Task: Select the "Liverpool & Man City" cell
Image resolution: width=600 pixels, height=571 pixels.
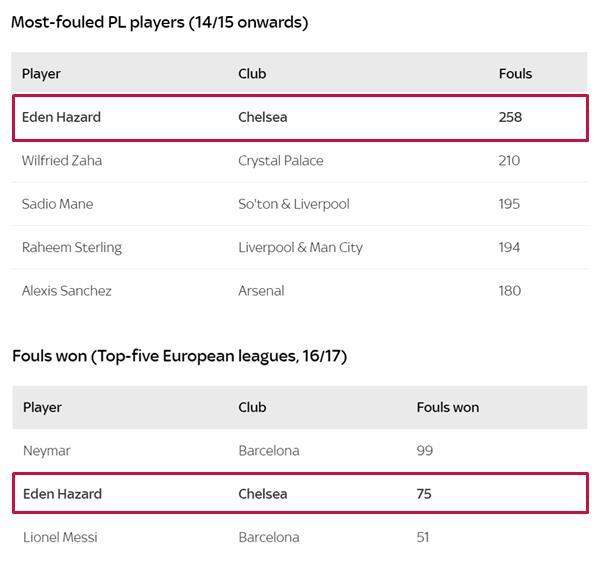Action: (300, 248)
